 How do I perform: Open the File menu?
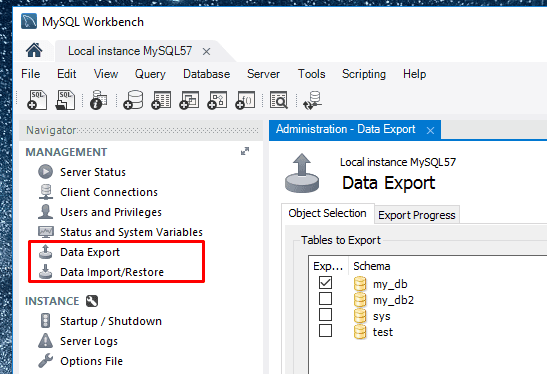click(31, 74)
